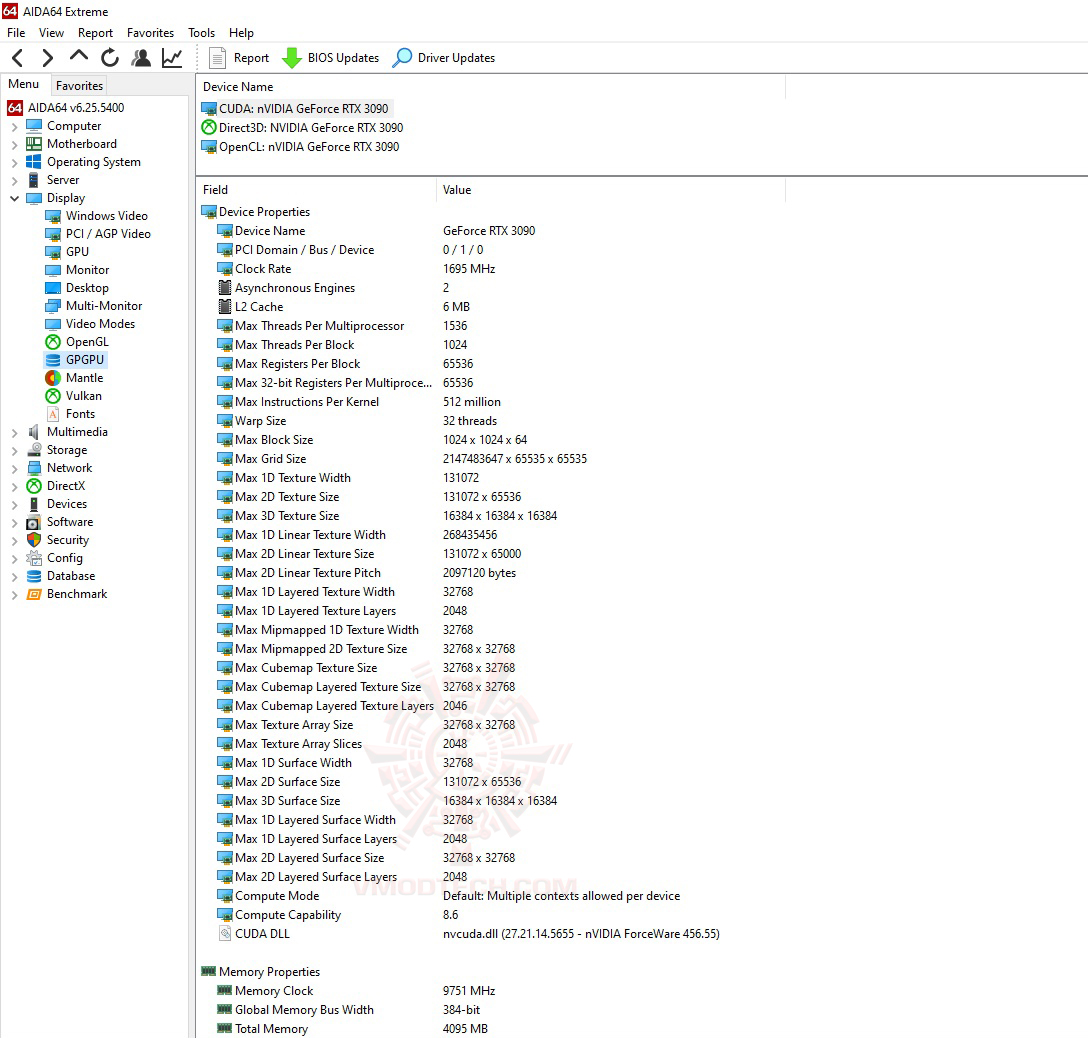
Task: Click the Security shield icon
Action: click(x=33, y=540)
